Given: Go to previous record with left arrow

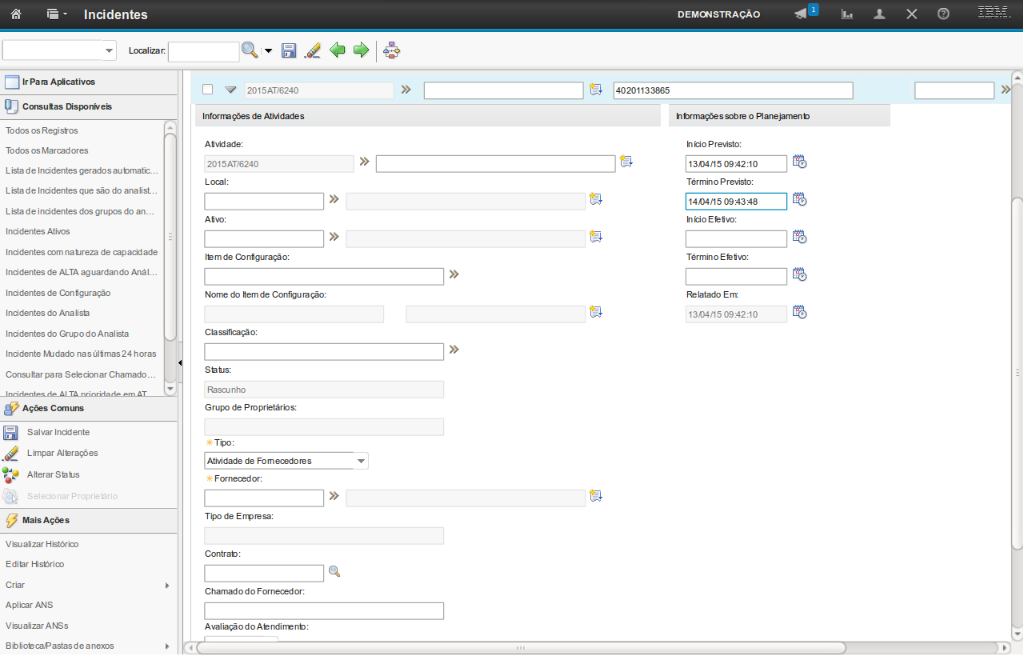Looking at the screenshot, I should coord(338,50).
